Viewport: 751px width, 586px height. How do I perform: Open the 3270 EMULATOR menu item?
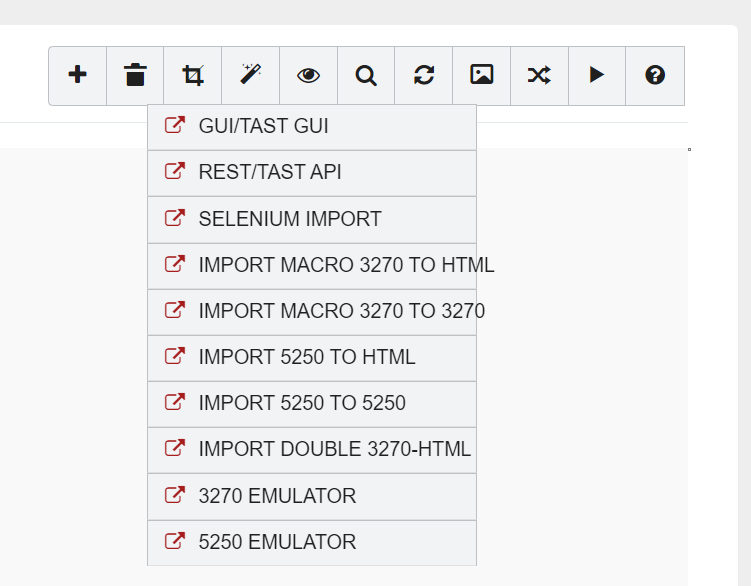pos(277,496)
